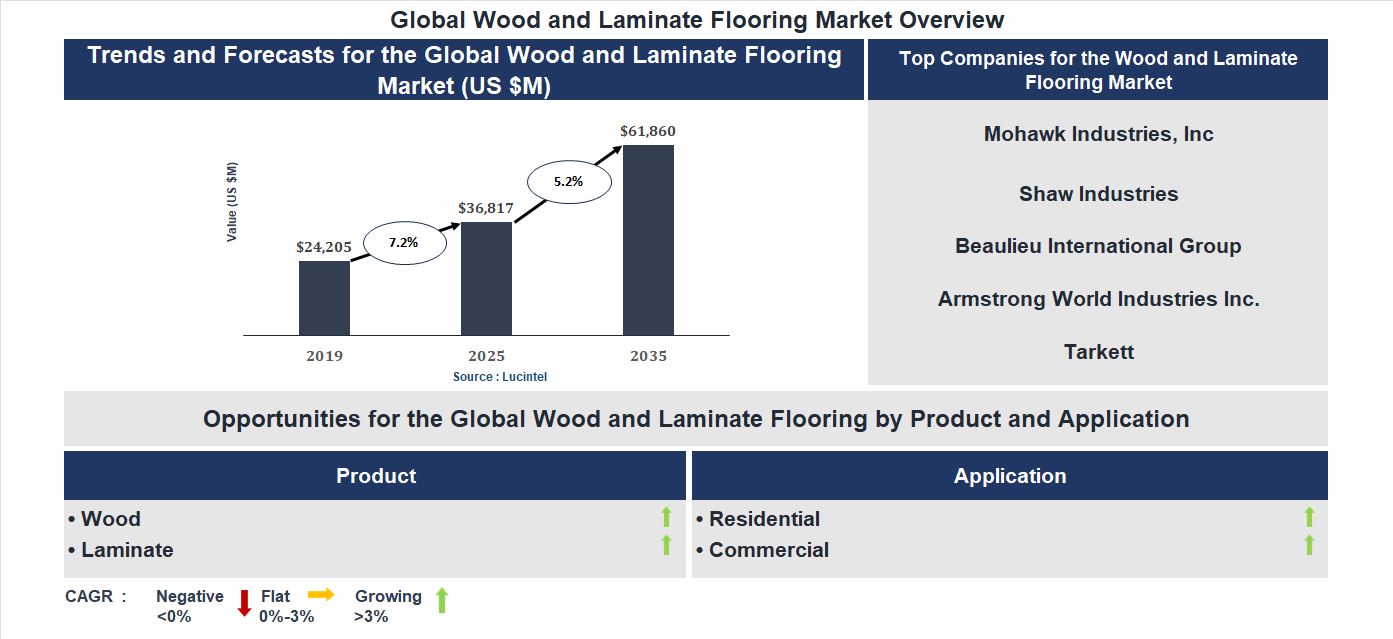This screenshot has width=1393, height=639.
Task: Expand the Application panel header
Action: (1010, 476)
